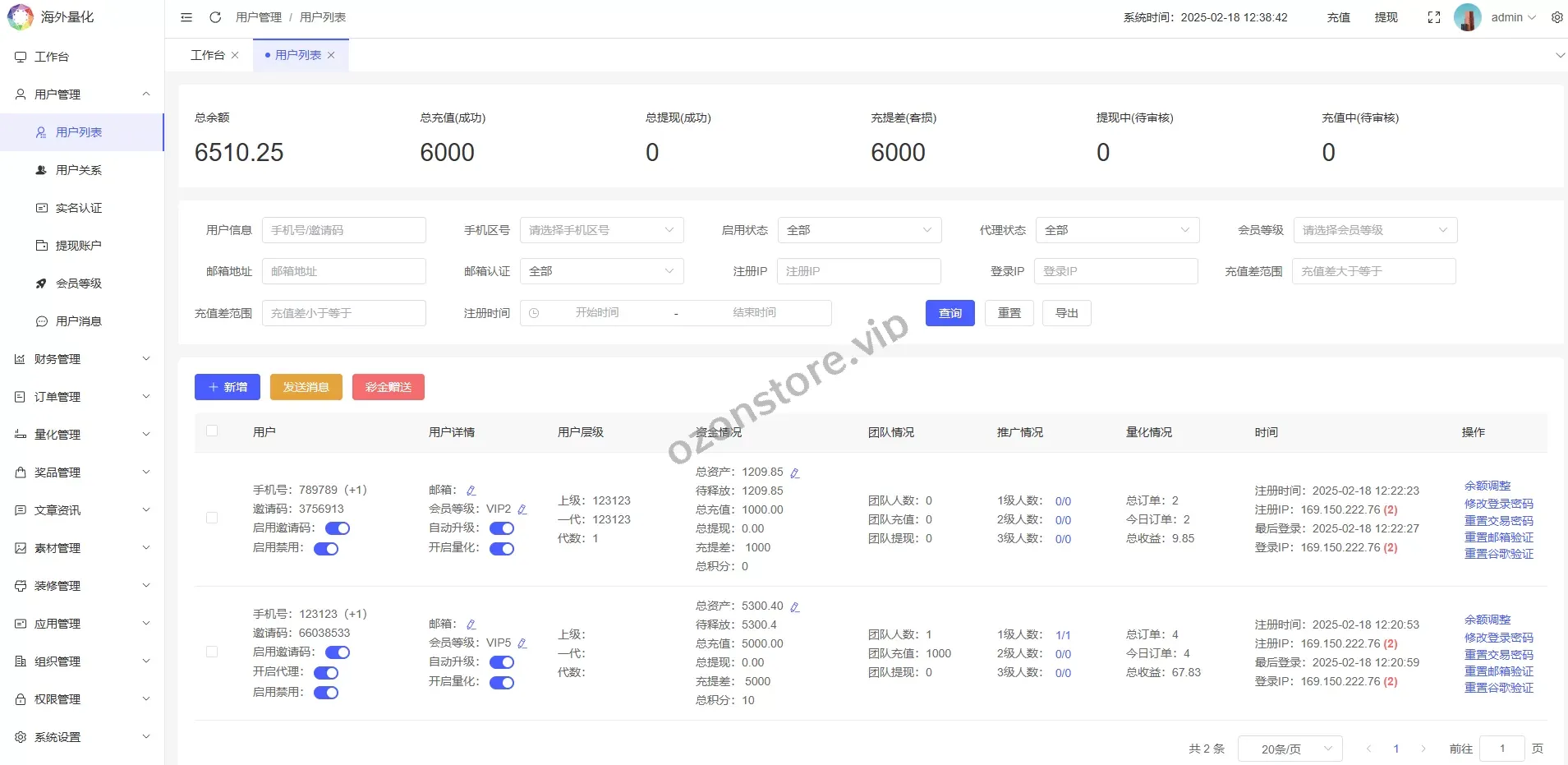Screen dimensions: 1568x765
Task: Click the admin avatar picture
Action: coord(1467,17)
